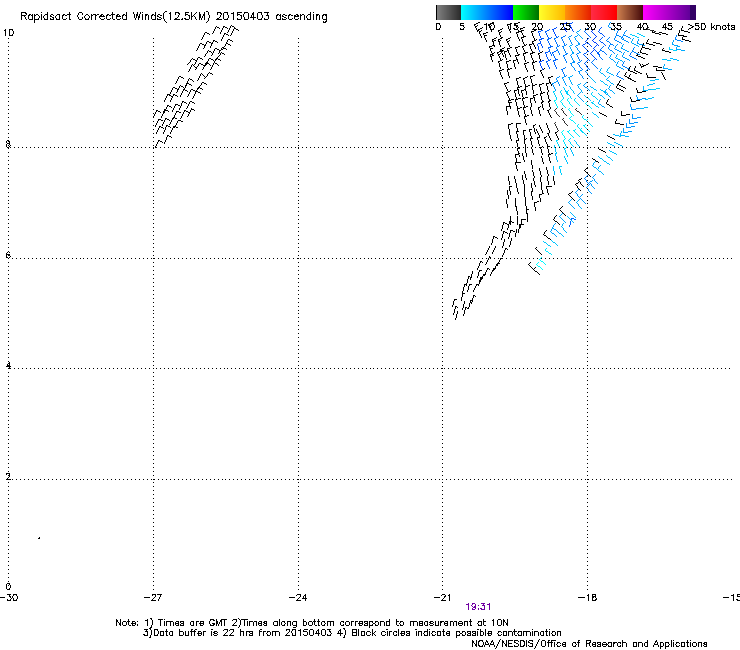Select the gray 0-5 knots color band
Screen dimensions: 740x650
[448, 12]
